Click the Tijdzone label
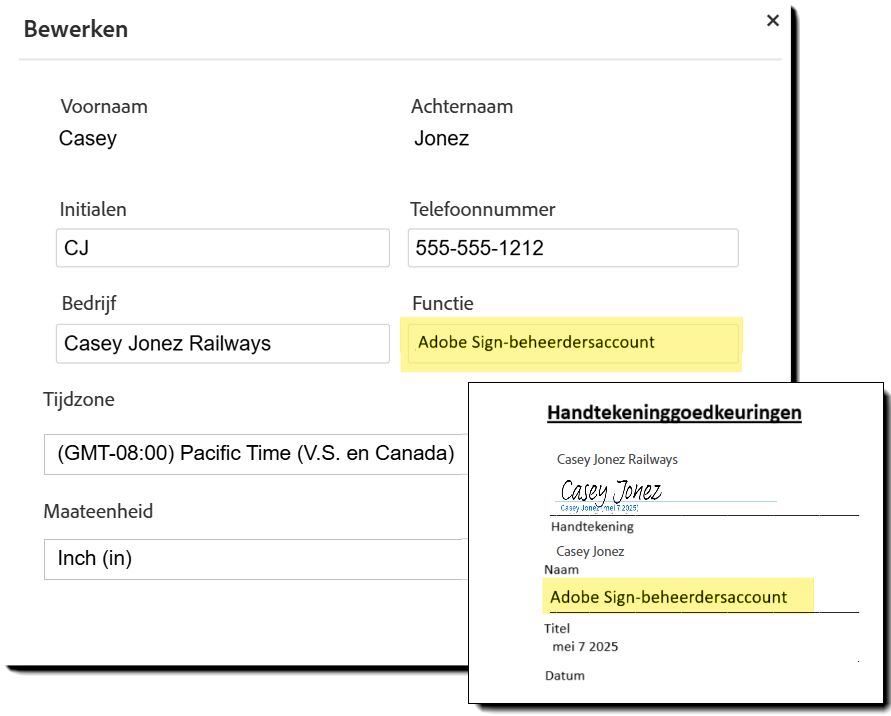This screenshot has height=716, width=891. tap(79, 400)
